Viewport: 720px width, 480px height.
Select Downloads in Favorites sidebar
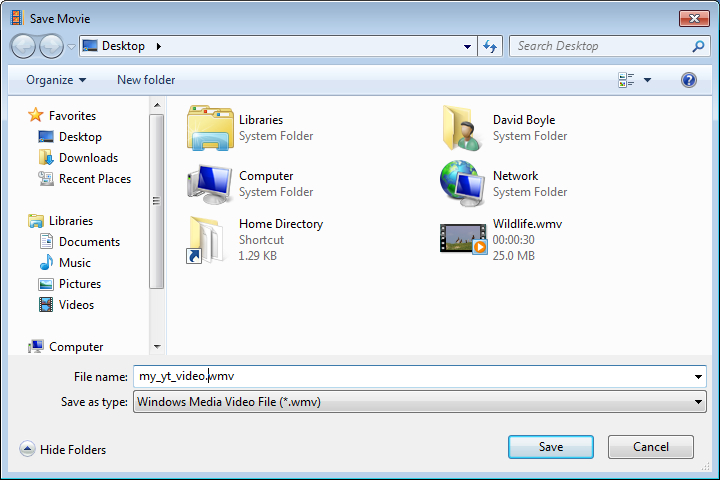88,158
